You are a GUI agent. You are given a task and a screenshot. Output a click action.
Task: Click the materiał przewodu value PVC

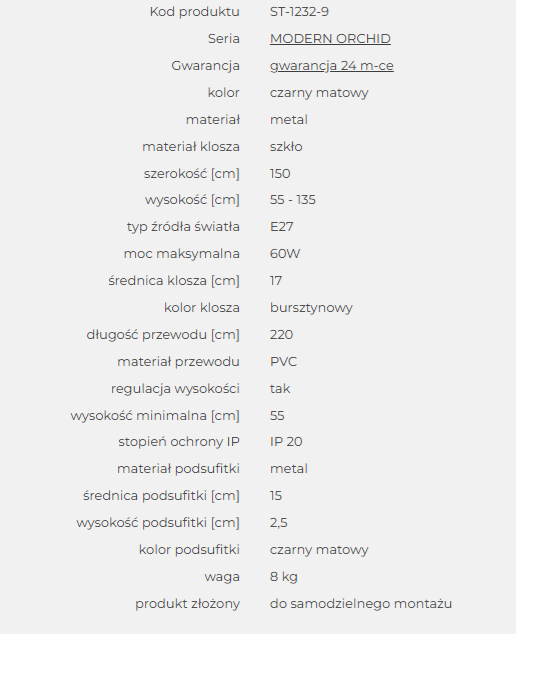(283, 362)
